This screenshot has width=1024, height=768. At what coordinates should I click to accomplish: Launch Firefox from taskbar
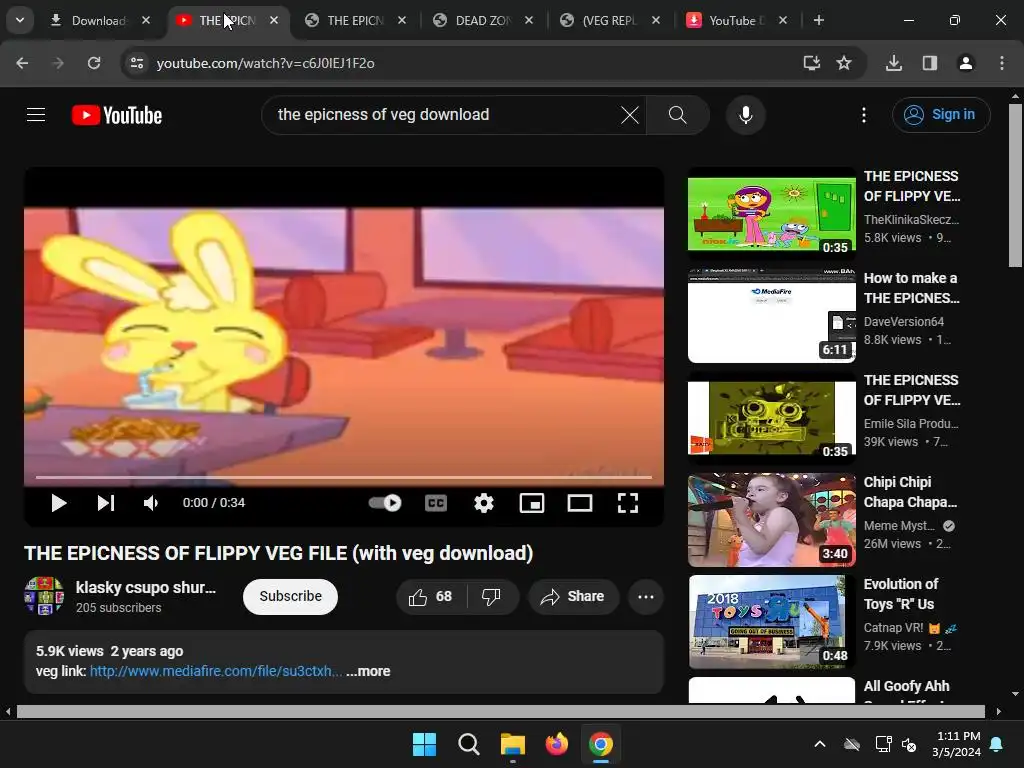coord(557,744)
